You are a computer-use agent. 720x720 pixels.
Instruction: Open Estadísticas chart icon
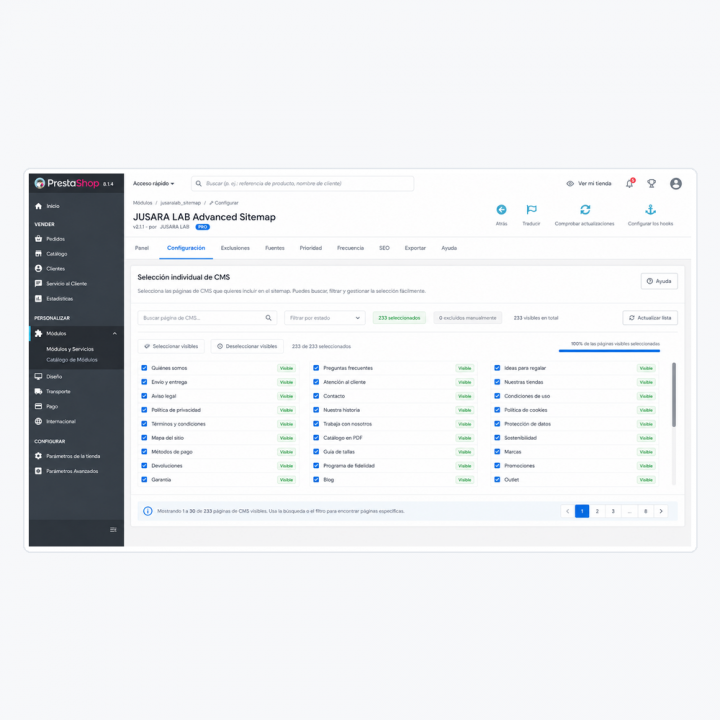[x=39, y=298]
